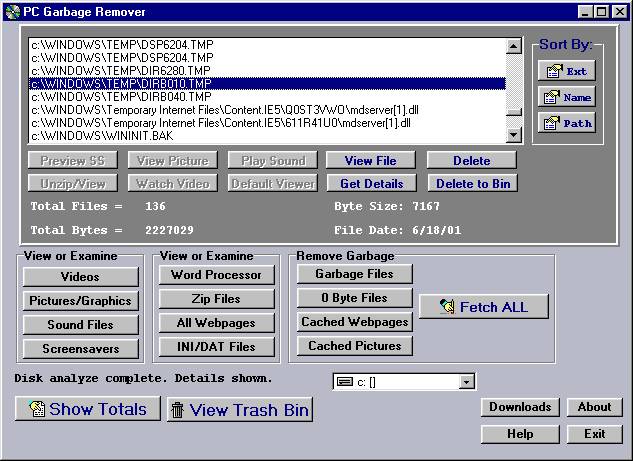
Task: Click the Watch Video button
Action: [x=173, y=184]
